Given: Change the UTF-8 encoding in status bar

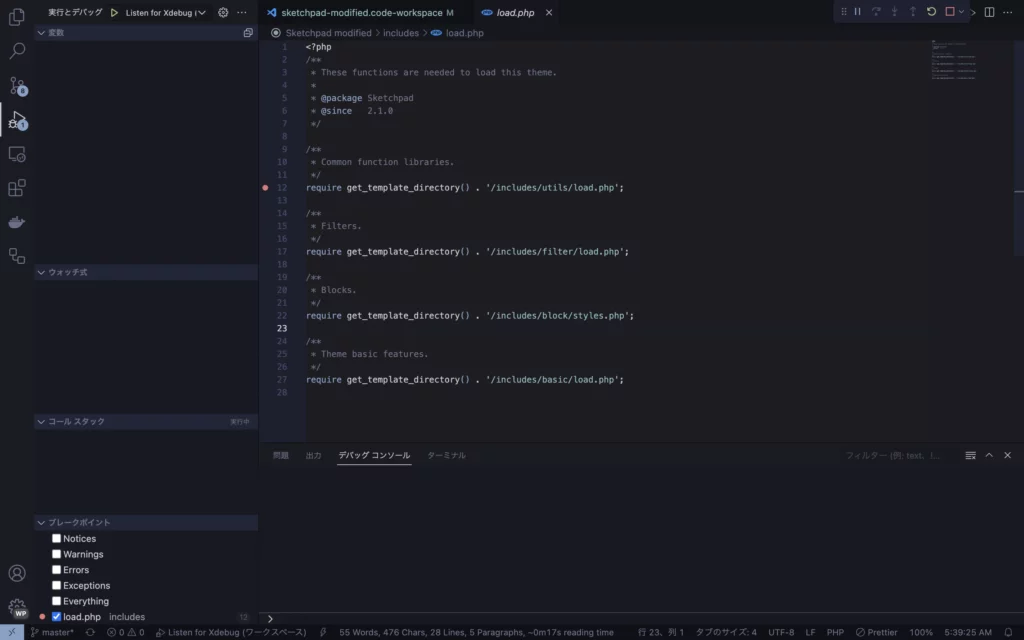Looking at the screenshot, I should [781, 632].
